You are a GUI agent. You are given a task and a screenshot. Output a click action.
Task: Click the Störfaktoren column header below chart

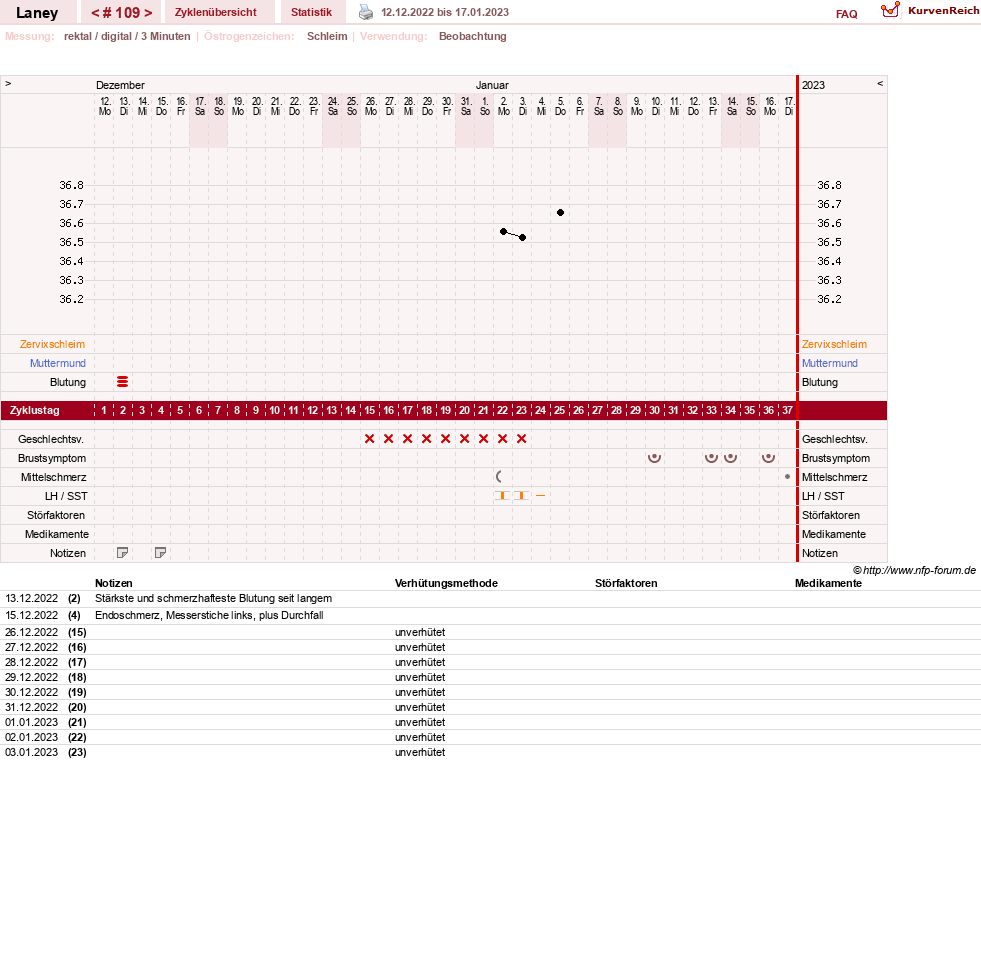click(x=626, y=583)
